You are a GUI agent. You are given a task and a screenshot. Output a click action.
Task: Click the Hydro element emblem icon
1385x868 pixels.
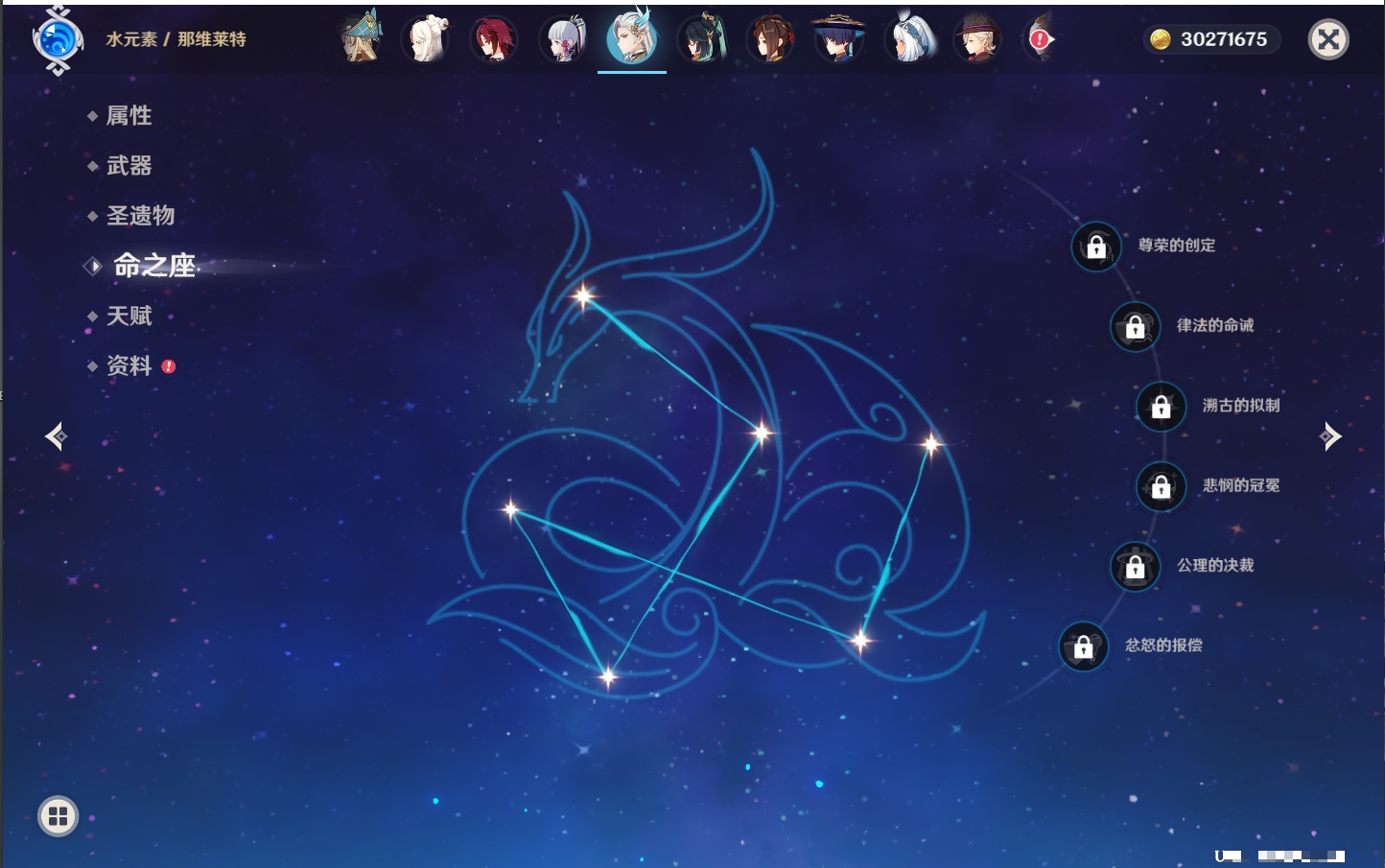click(57, 40)
